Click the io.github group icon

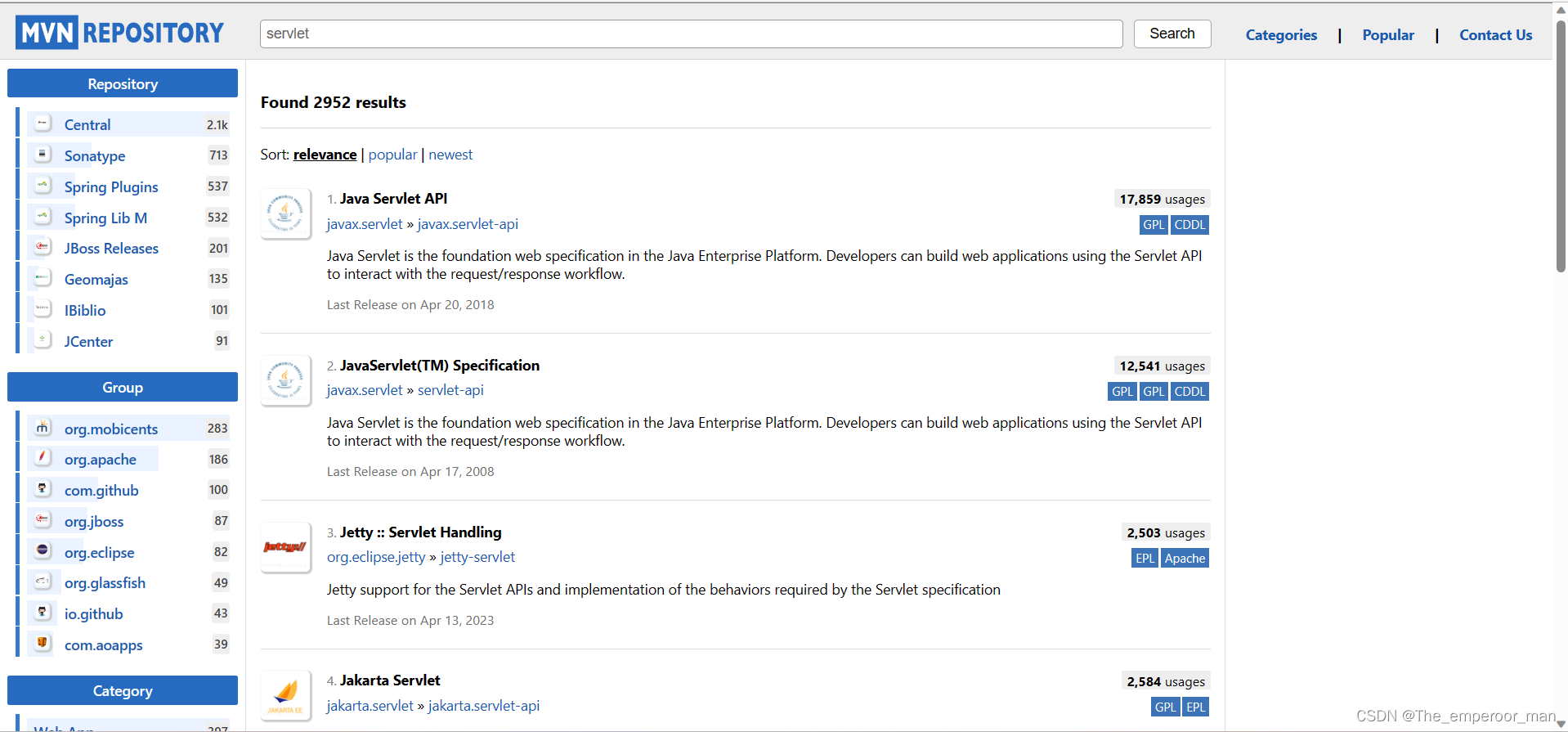click(x=43, y=613)
